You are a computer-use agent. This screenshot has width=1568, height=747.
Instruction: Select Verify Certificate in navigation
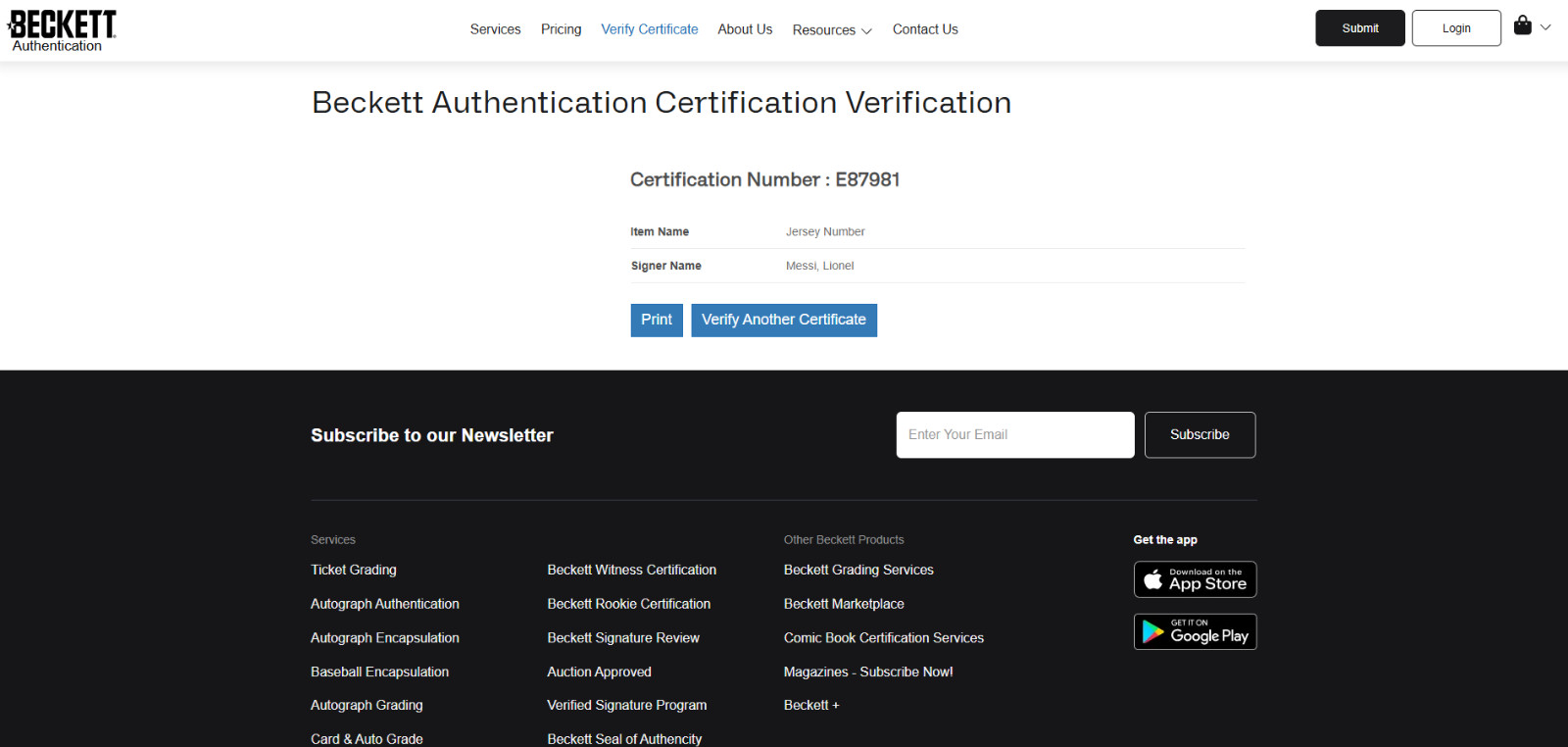tap(649, 29)
